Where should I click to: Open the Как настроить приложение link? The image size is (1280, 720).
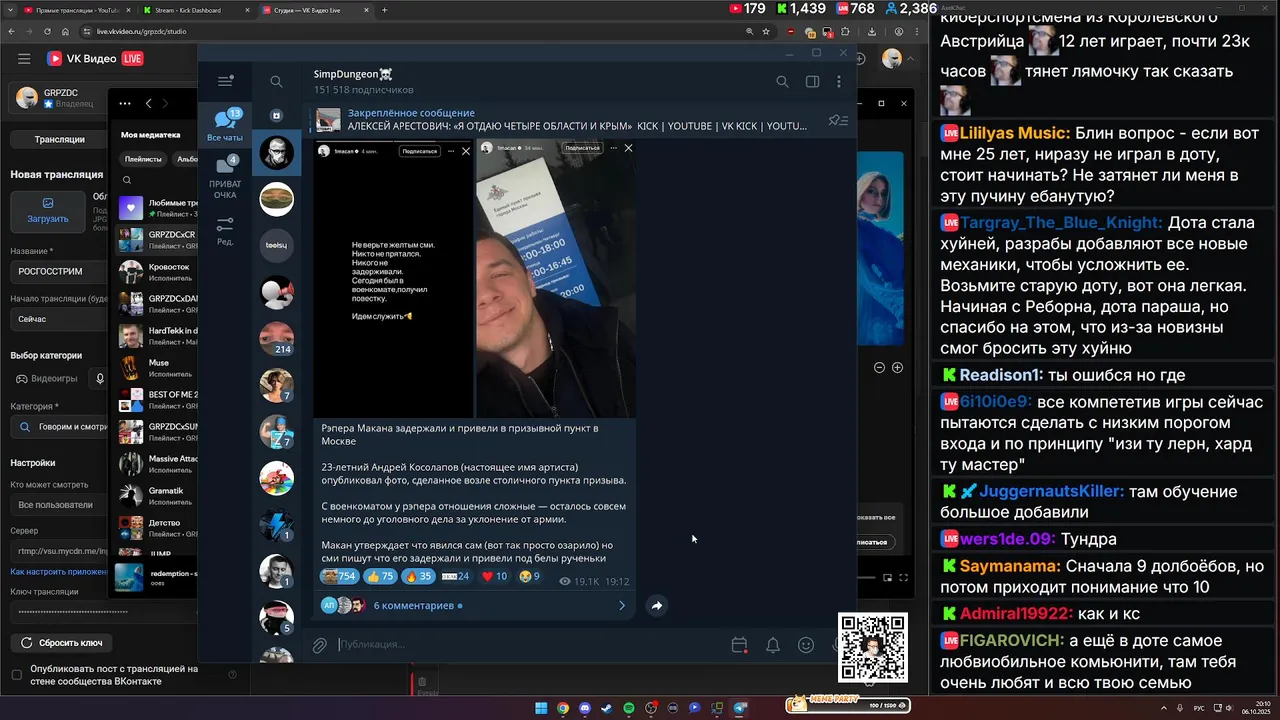coord(59,572)
